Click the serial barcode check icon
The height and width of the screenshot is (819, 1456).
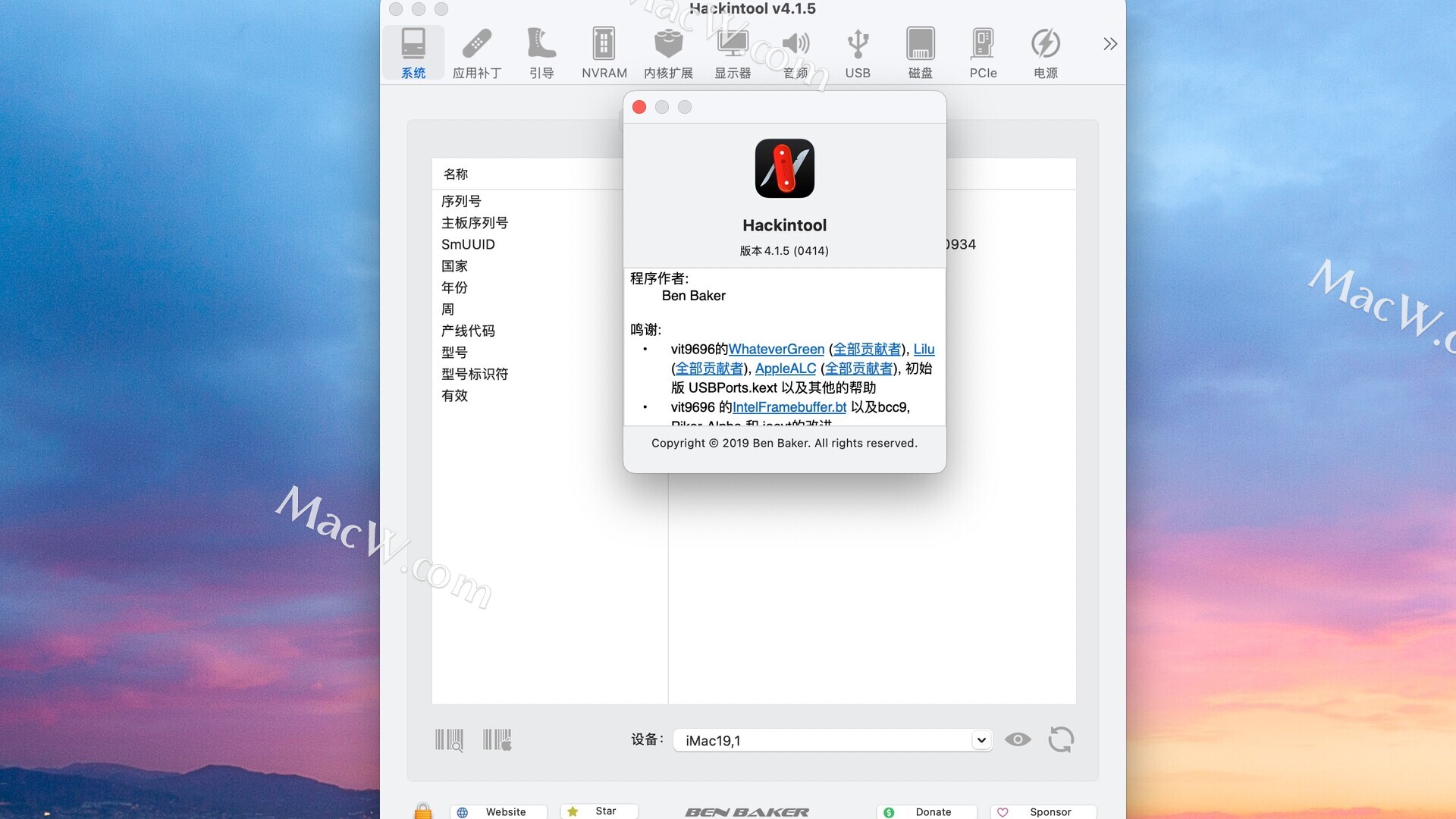point(449,740)
